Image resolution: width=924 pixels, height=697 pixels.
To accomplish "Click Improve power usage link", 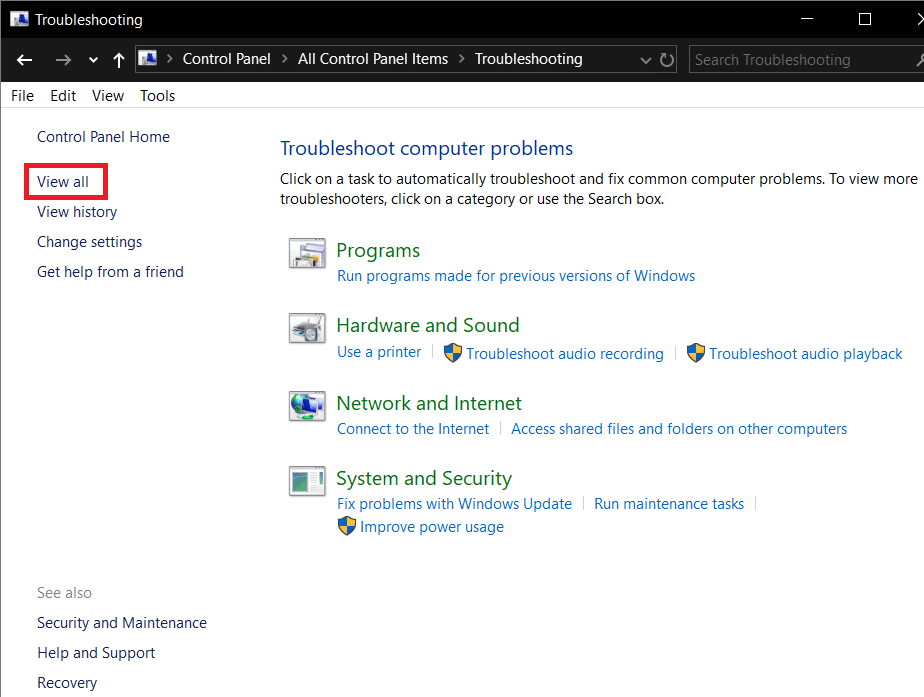I will coord(431,527).
